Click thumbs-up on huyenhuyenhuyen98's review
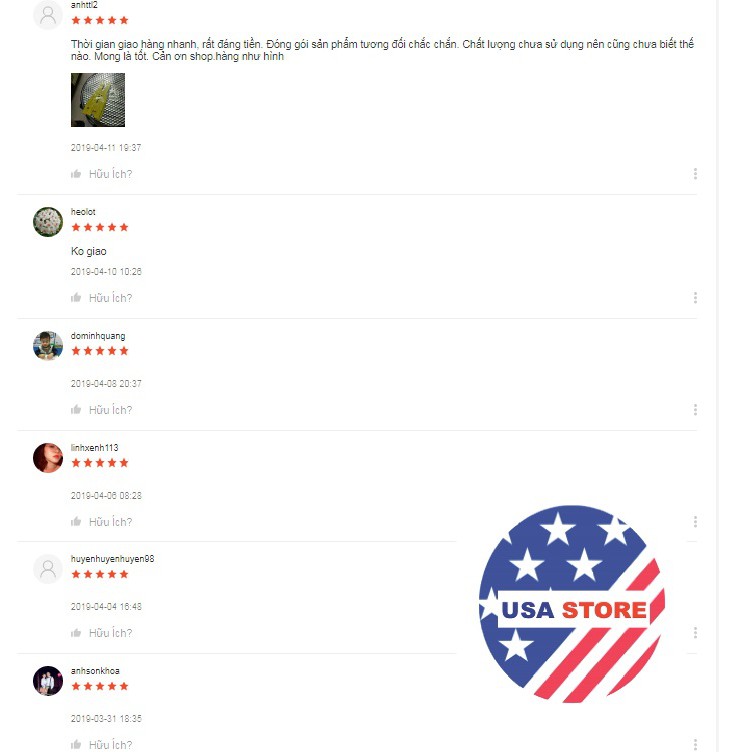This screenshot has height=752, width=752. pyautogui.click(x=76, y=633)
